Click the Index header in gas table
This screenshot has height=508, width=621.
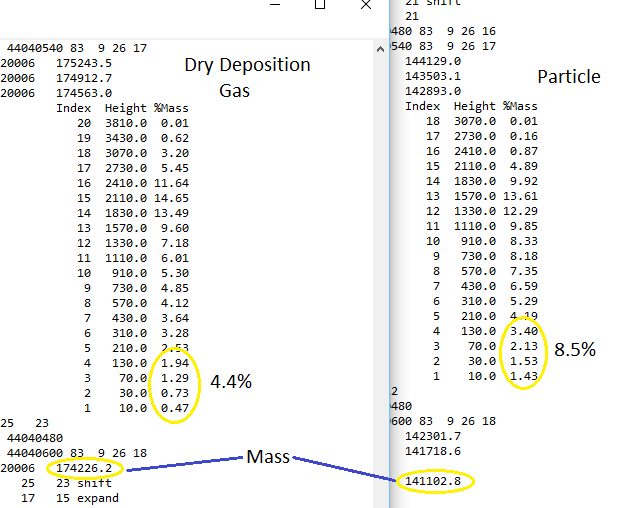tap(74, 108)
